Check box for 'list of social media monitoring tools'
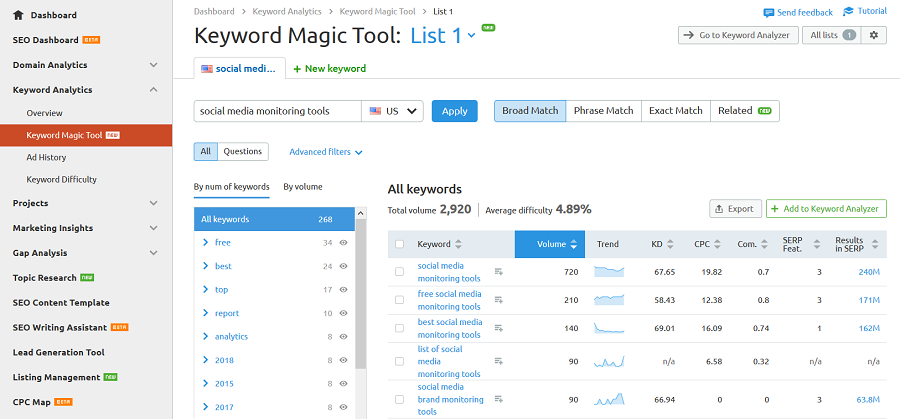 coord(399,362)
